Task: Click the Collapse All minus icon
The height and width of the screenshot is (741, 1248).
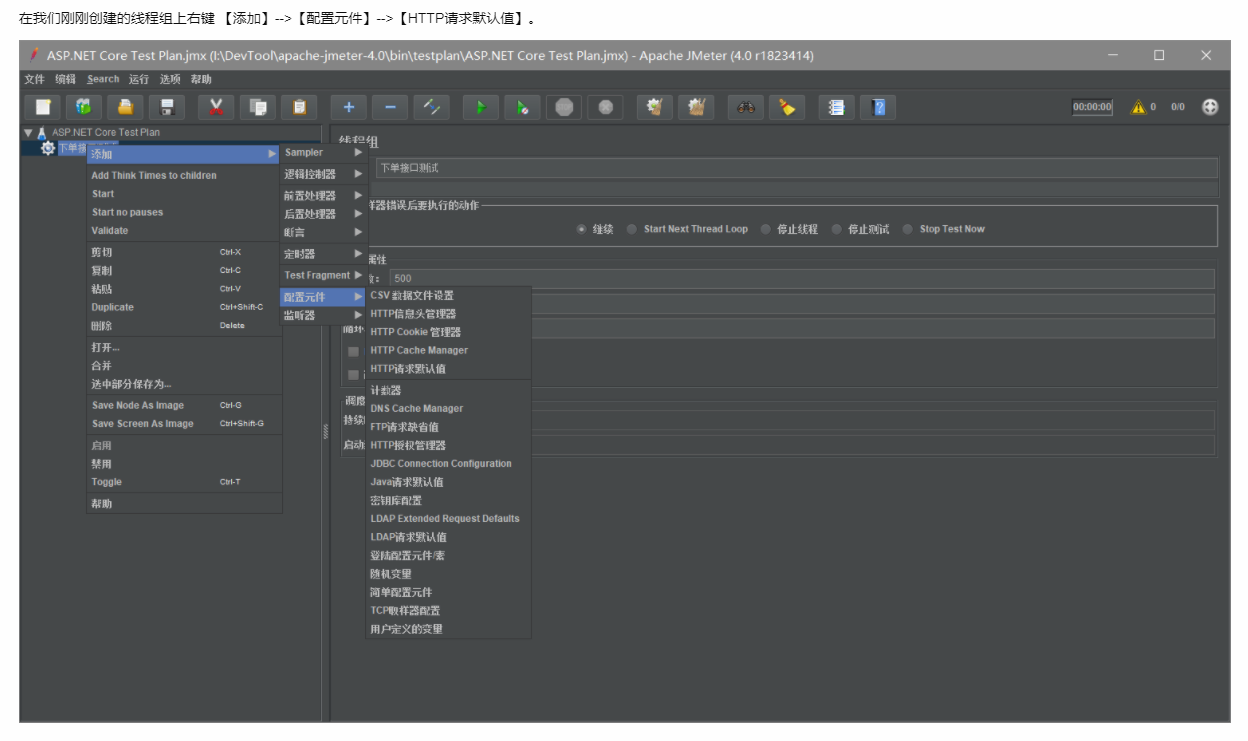Action: 390,107
